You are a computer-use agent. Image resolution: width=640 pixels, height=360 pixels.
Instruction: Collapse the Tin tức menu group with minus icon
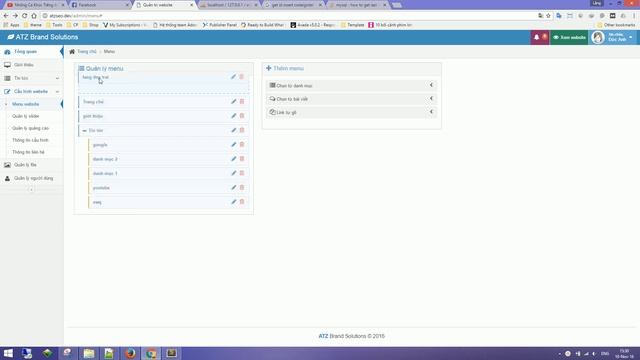(84, 131)
